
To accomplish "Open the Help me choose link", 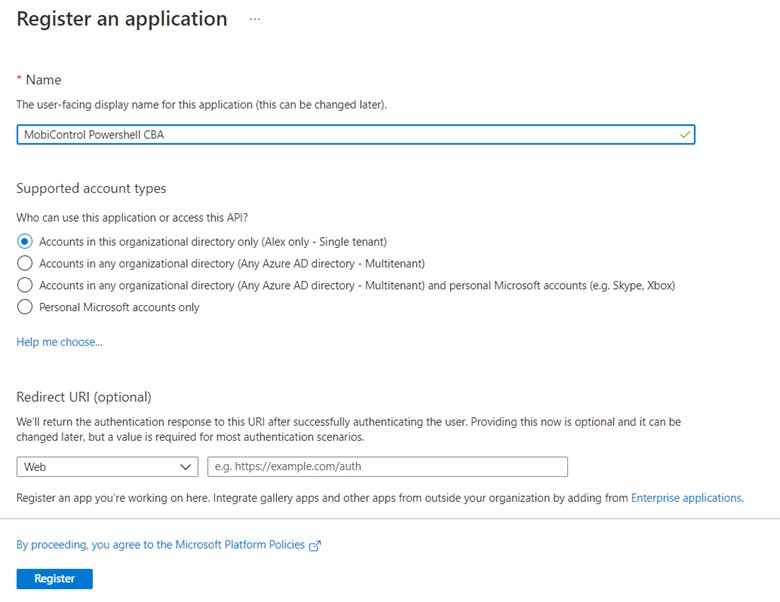I will (59, 342).
